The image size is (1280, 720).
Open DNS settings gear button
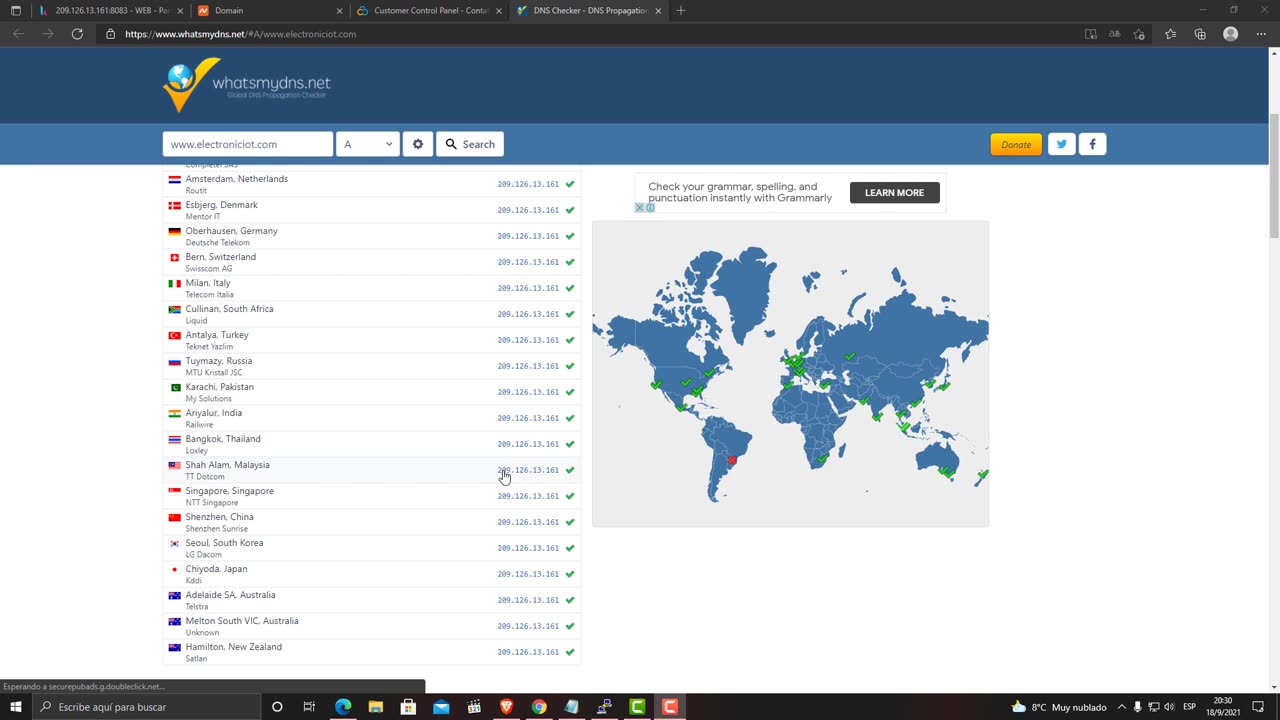(418, 144)
